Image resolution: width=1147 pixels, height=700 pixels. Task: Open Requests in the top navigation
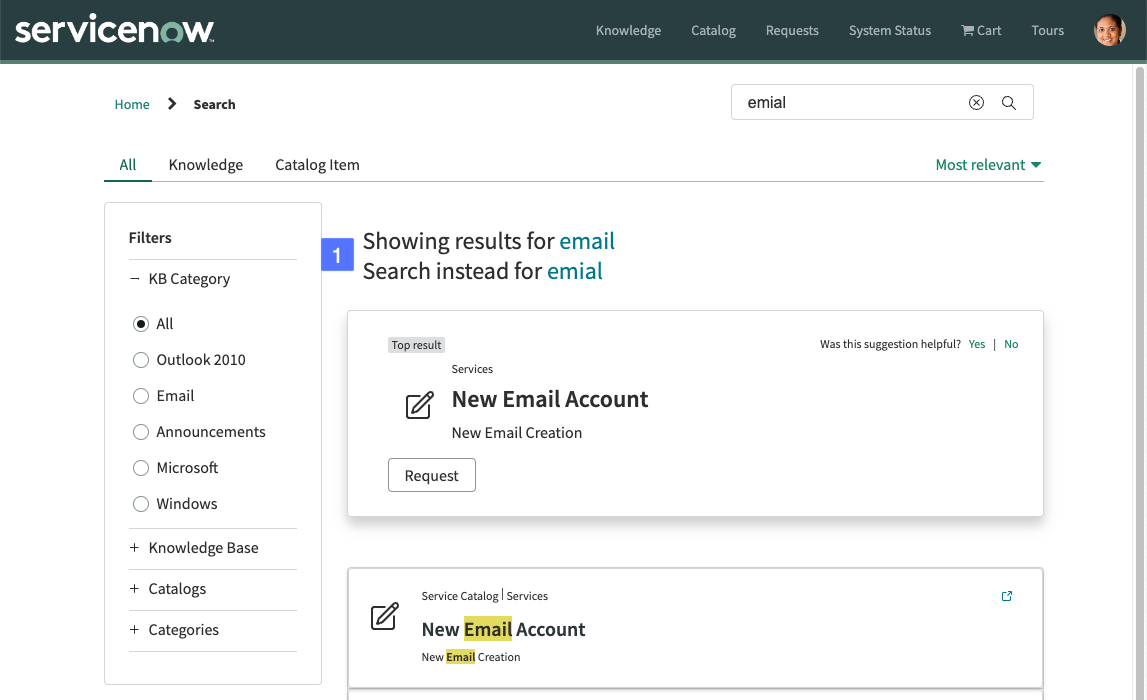(792, 30)
